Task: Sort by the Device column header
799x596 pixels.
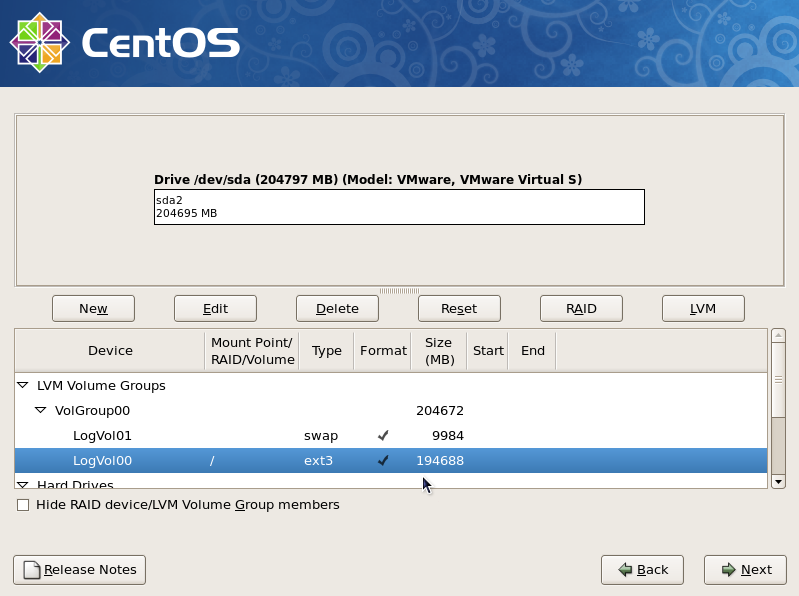Action: [110, 351]
